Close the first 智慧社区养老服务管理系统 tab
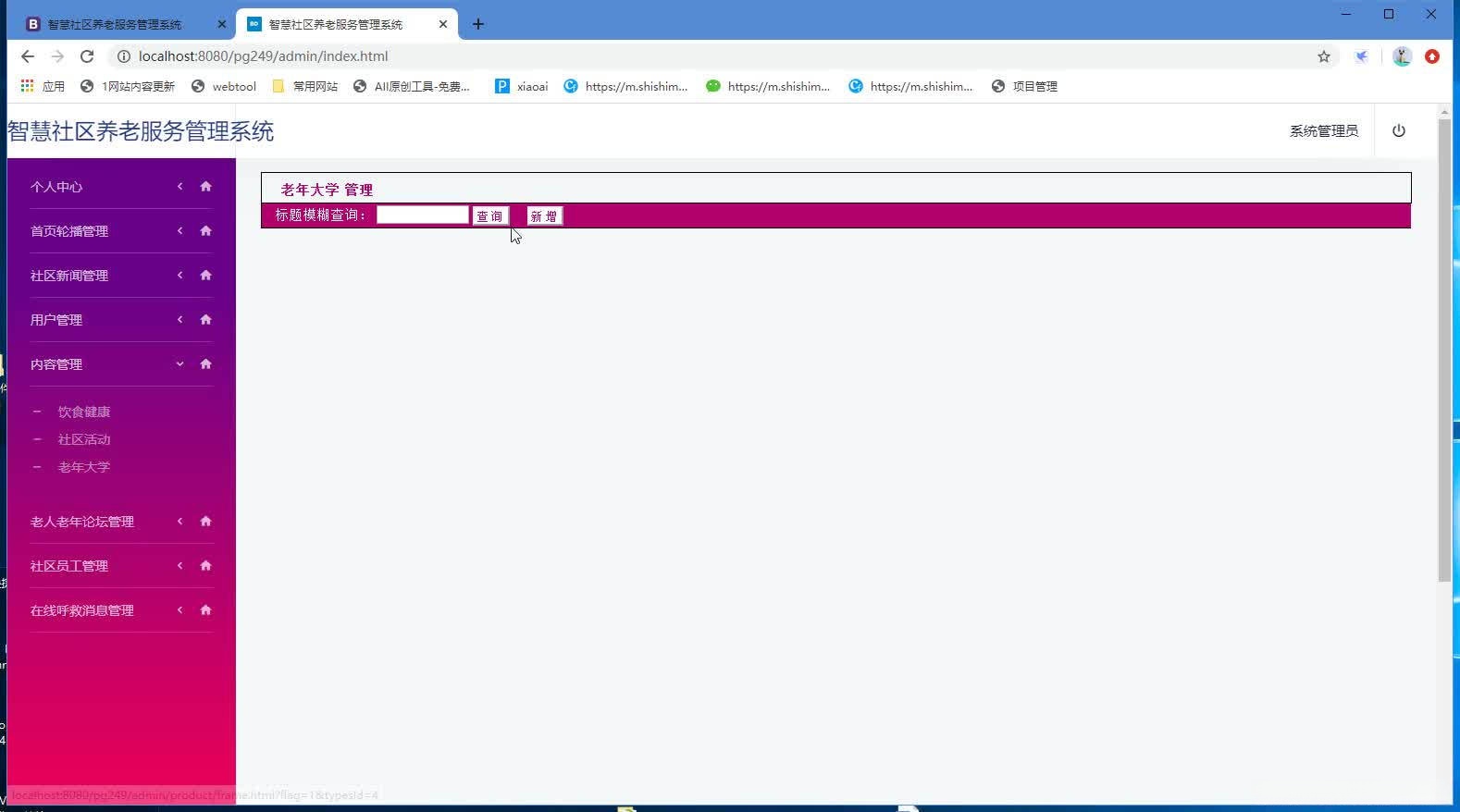Viewport: 1460px width, 812px height. (x=221, y=24)
